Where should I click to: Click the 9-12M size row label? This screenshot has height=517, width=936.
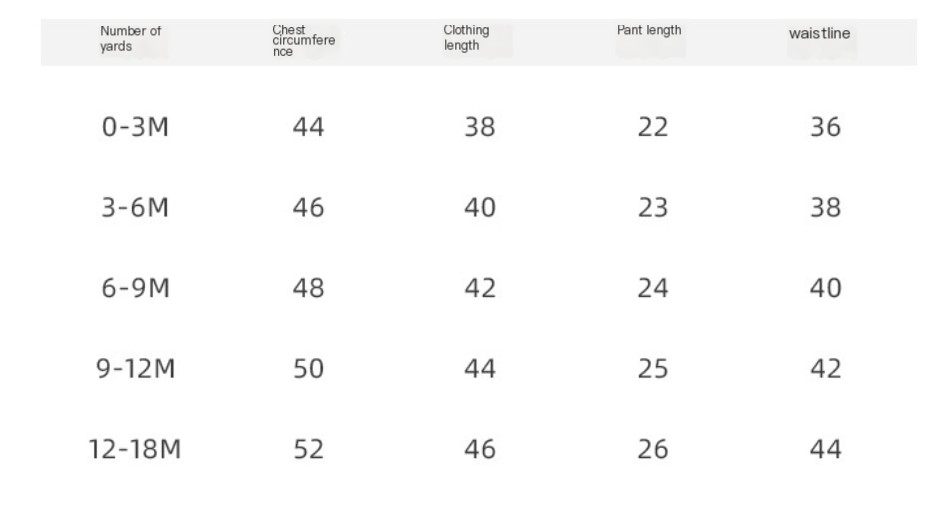tap(135, 369)
